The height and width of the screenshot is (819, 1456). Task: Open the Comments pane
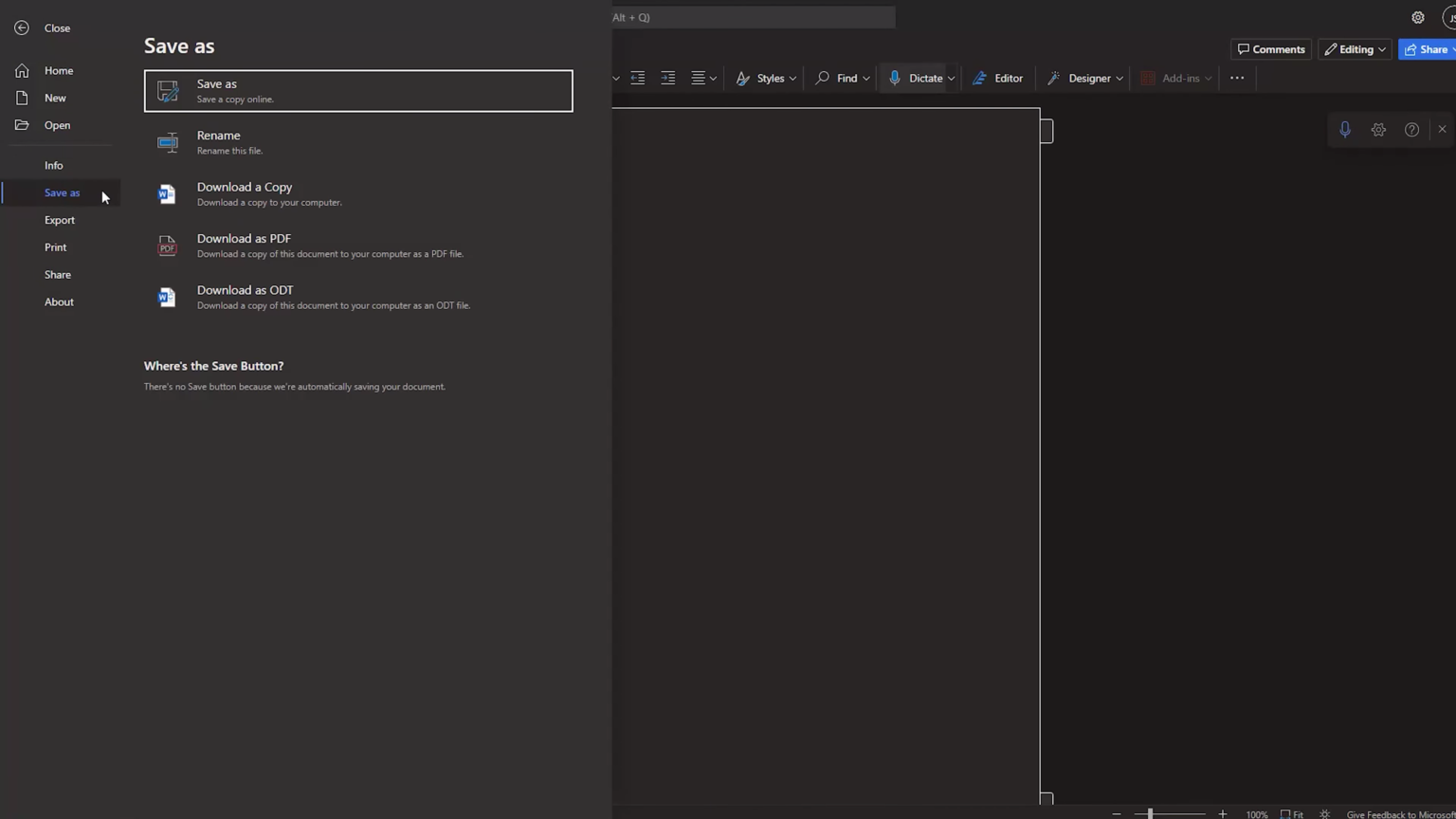tap(1270, 49)
